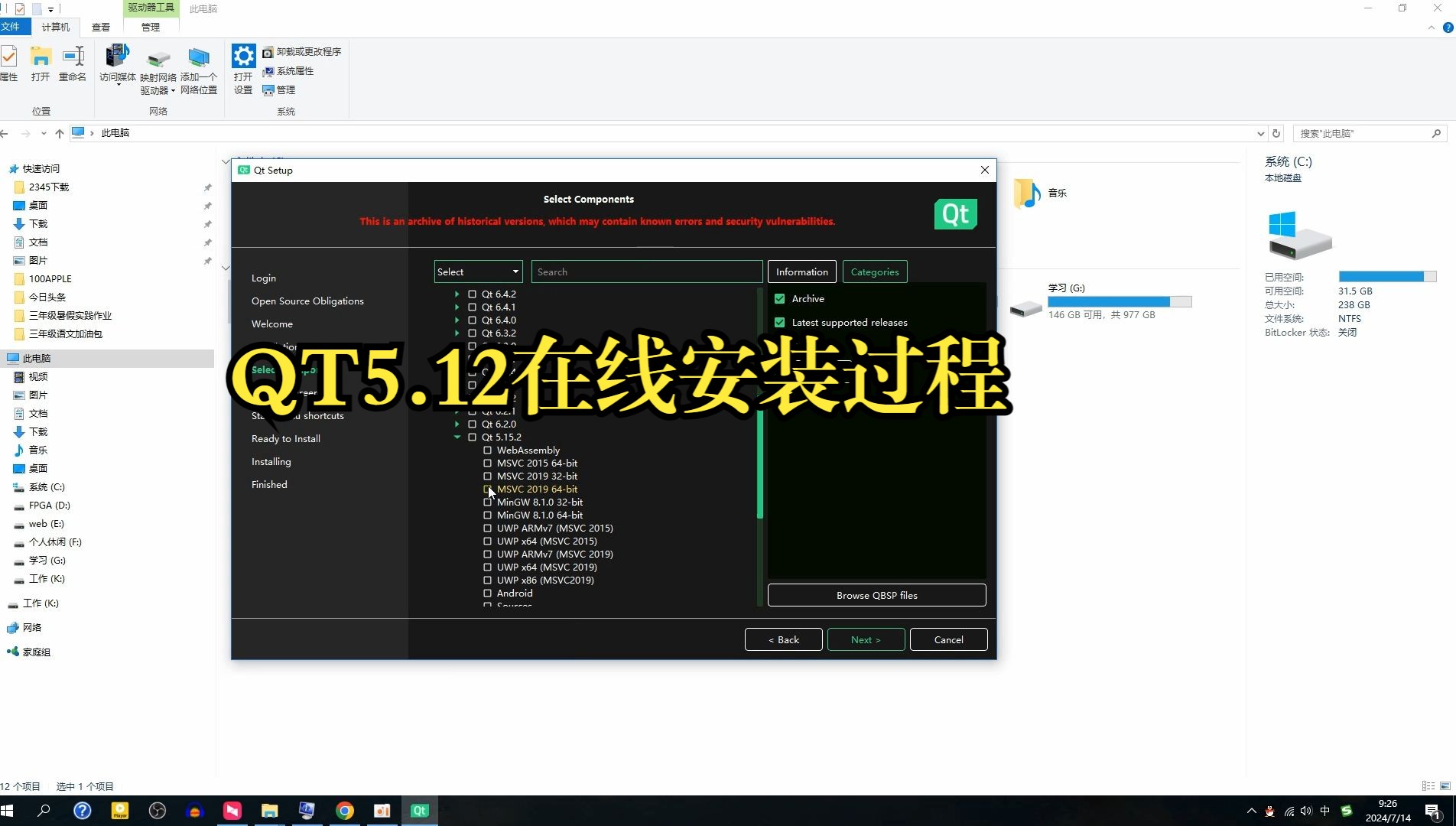This screenshot has width=1456, height=826.
Task: Select UWP x64 (MSVC 2019) row
Action: 547,567
